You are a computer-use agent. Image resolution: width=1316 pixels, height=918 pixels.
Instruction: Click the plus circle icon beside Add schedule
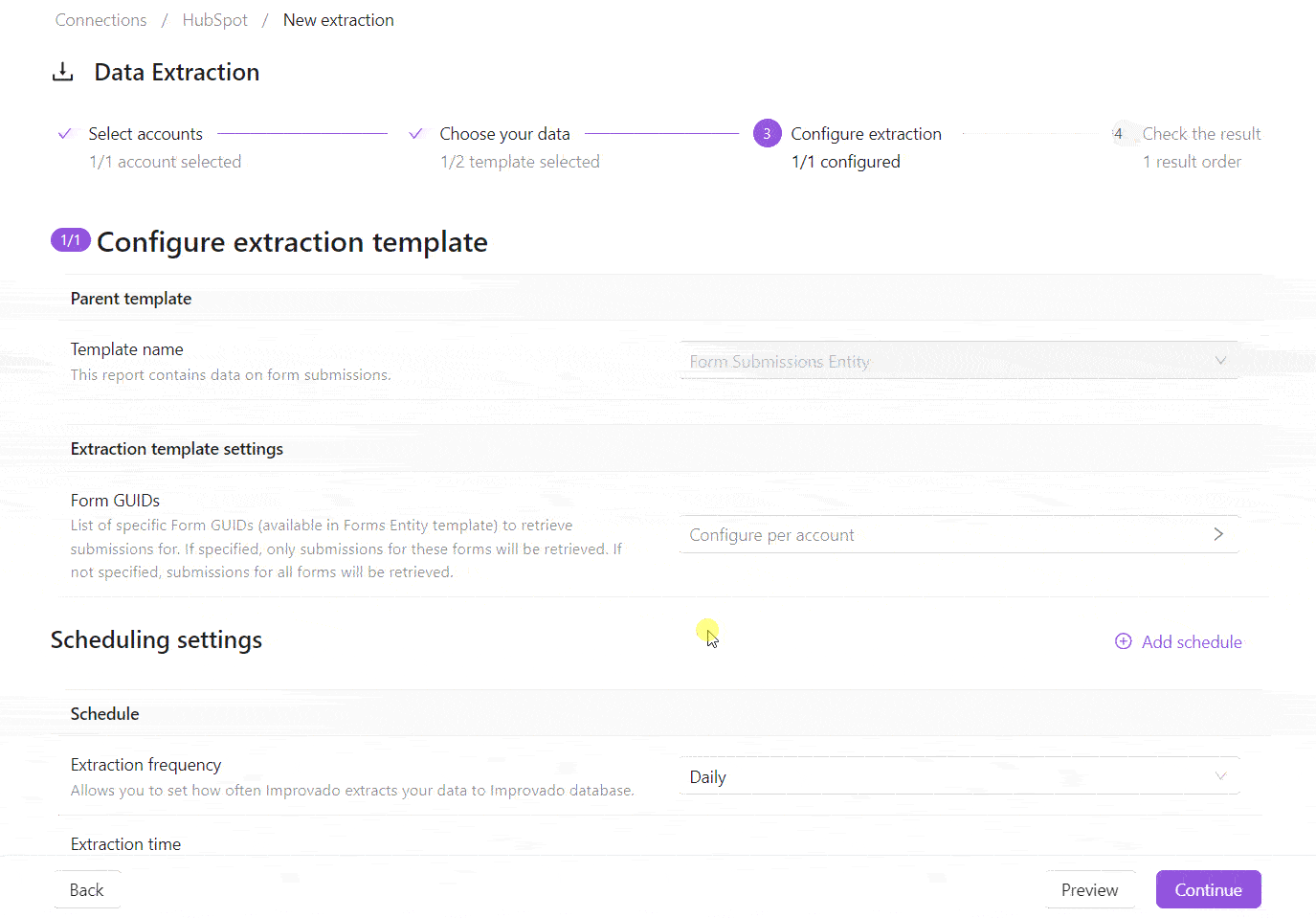pyautogui.click(x=1124, y=641)
